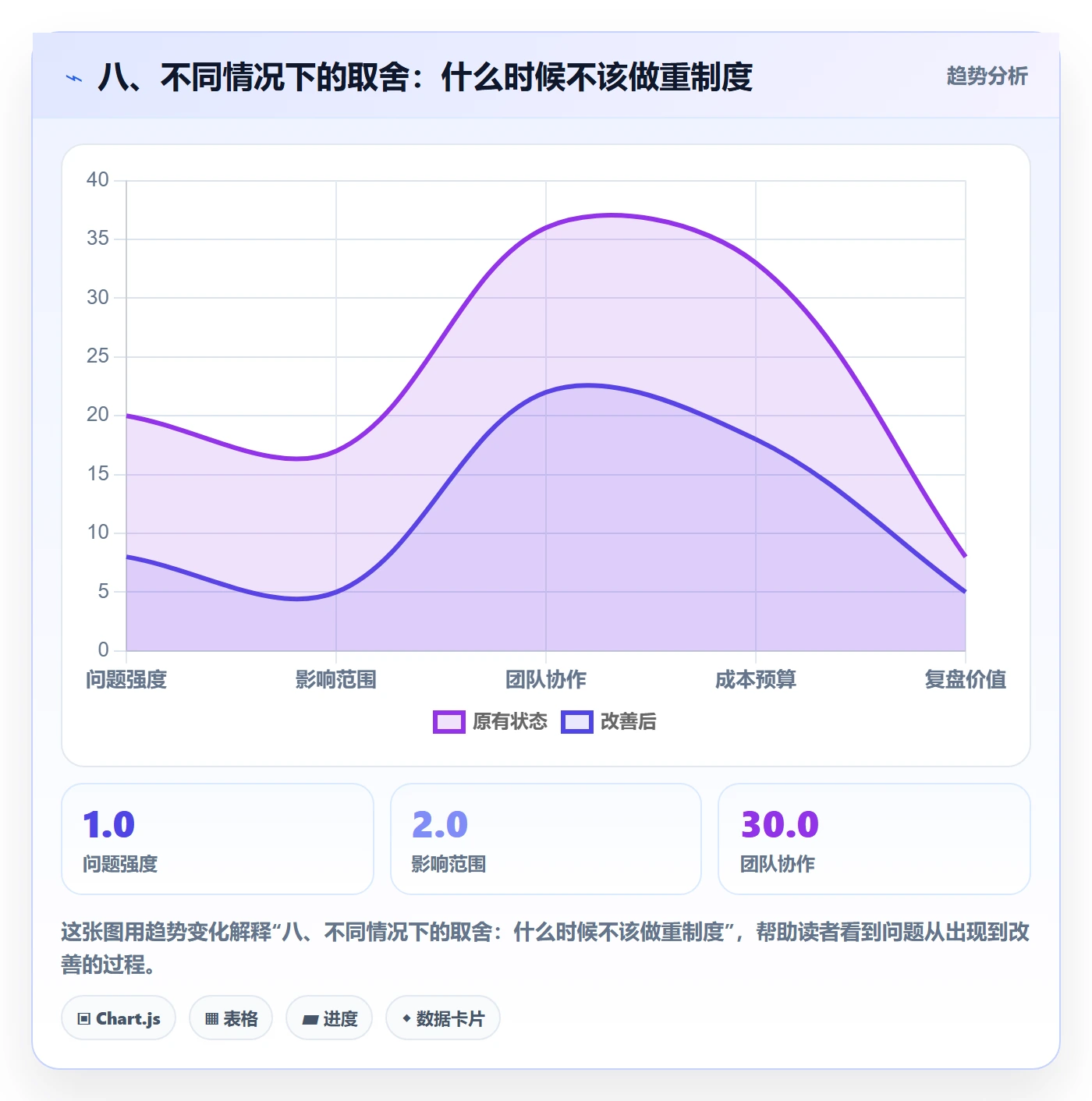The height and width of the screenshot is (1101, 1092).
Task: Click the 原有状态 legend label
Action: (510, 722)
